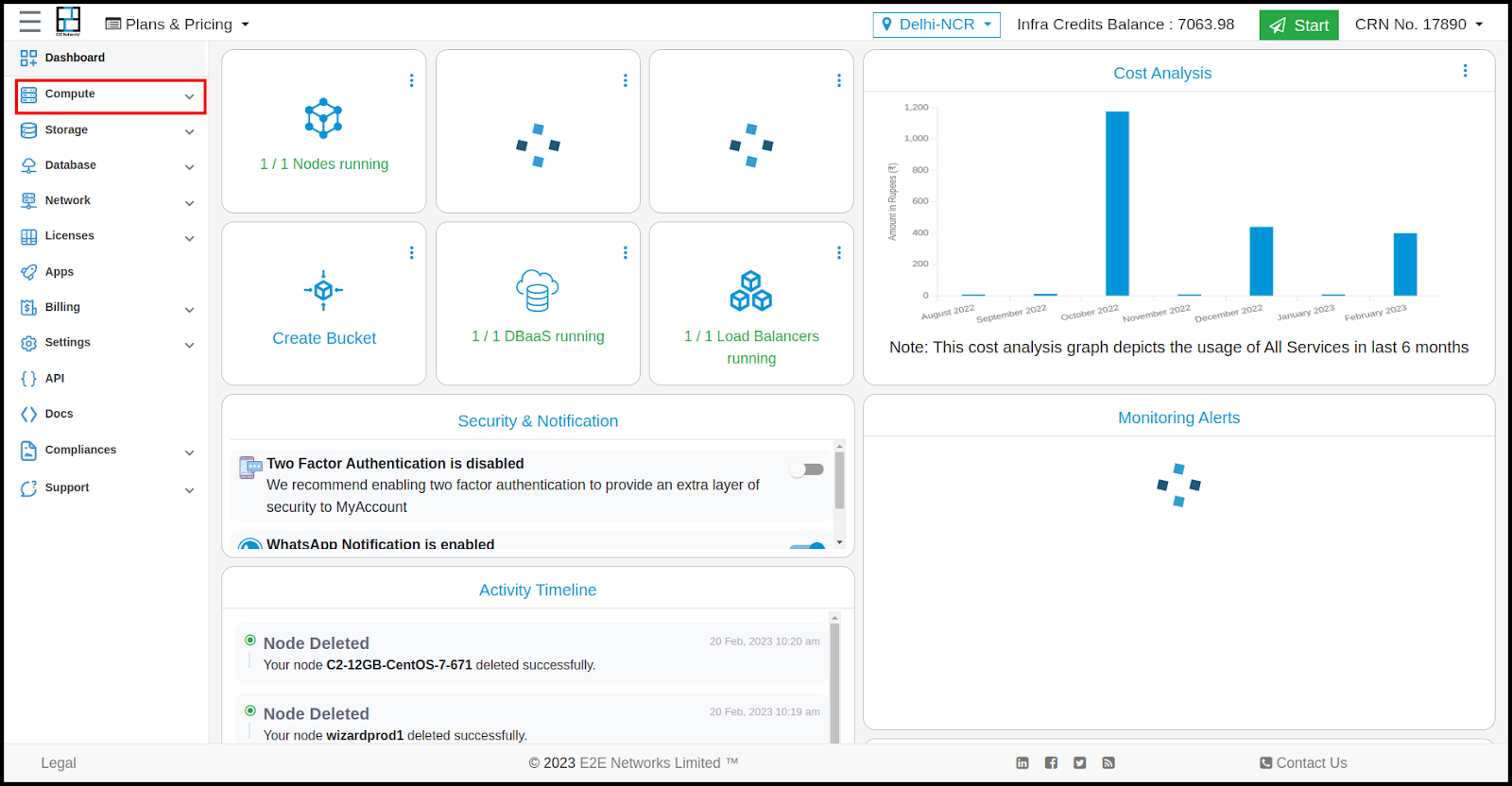Enable Two Factor Authentication toggle
This screenshot has height=786, width=1512.
pos(807,470)
